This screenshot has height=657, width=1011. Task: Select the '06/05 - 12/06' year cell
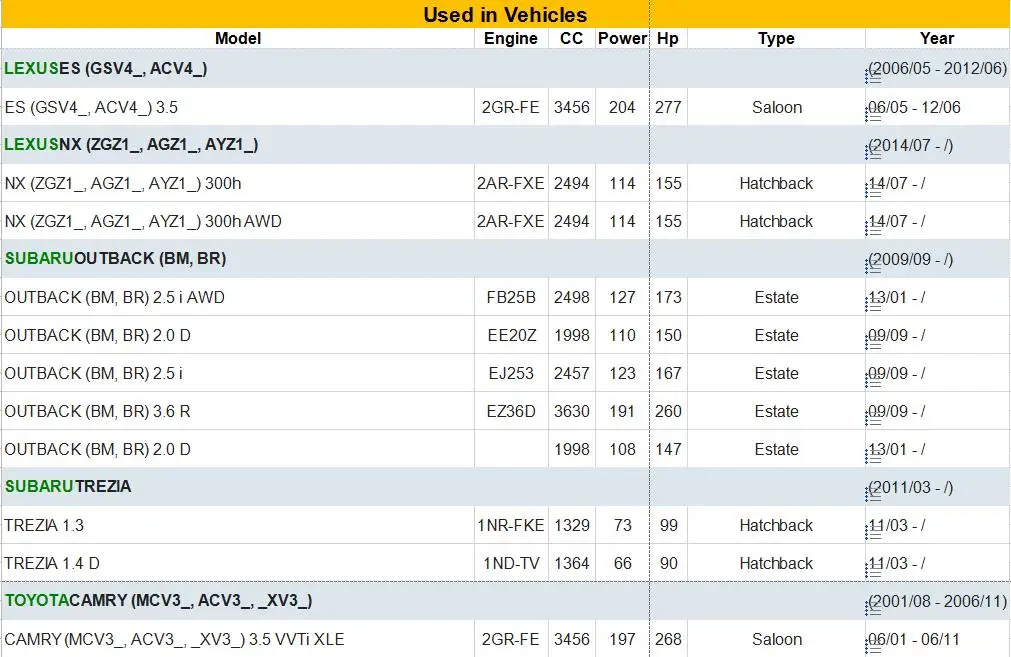937,107
